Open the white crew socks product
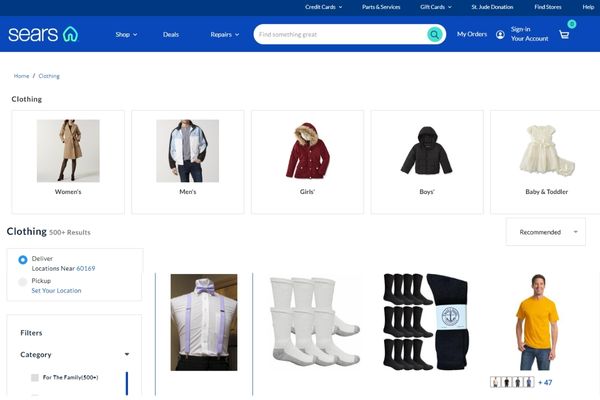Viewport: 600px width, 400px height. click(x=315, y=321)
